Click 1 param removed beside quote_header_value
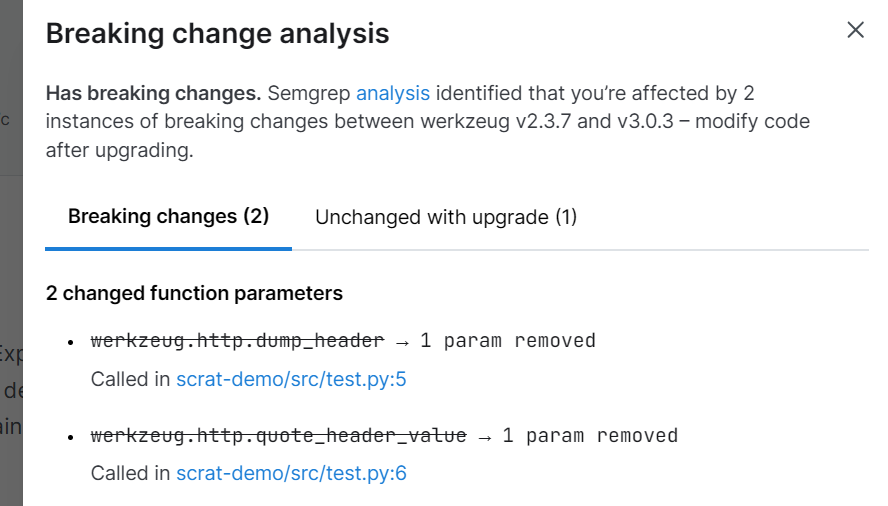This screenshot has height=506, width=888. coord(590,435)
